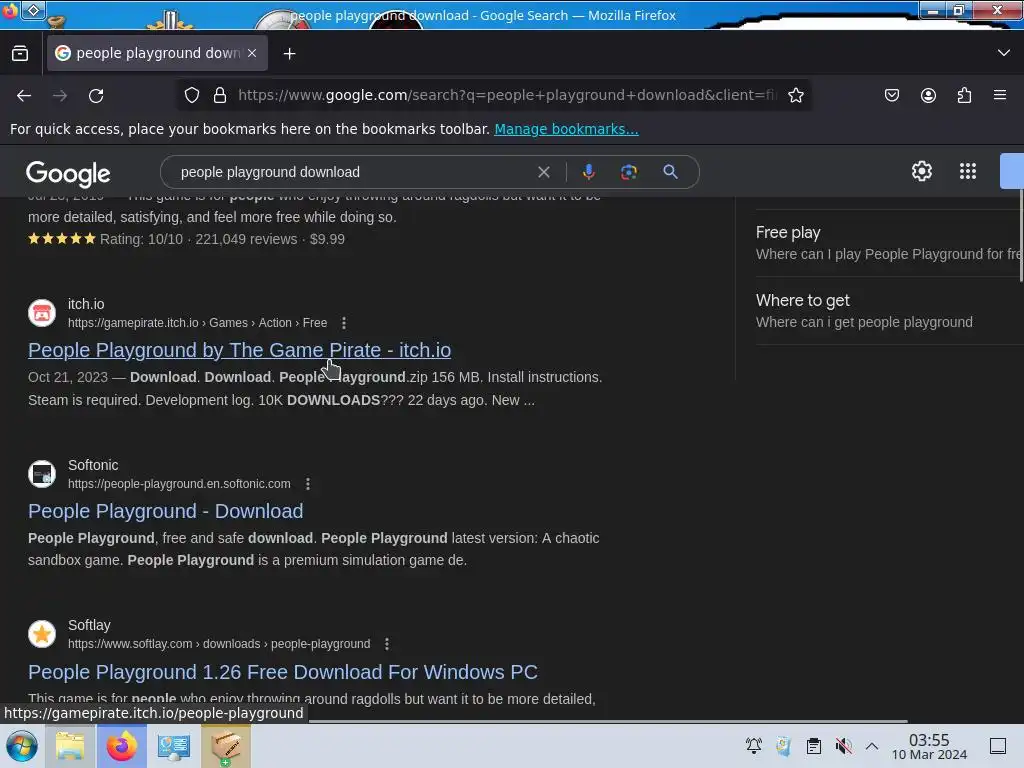Open People Playground itch.io result
Viewport: 1024px width, 768px height.
coord(240,350)
